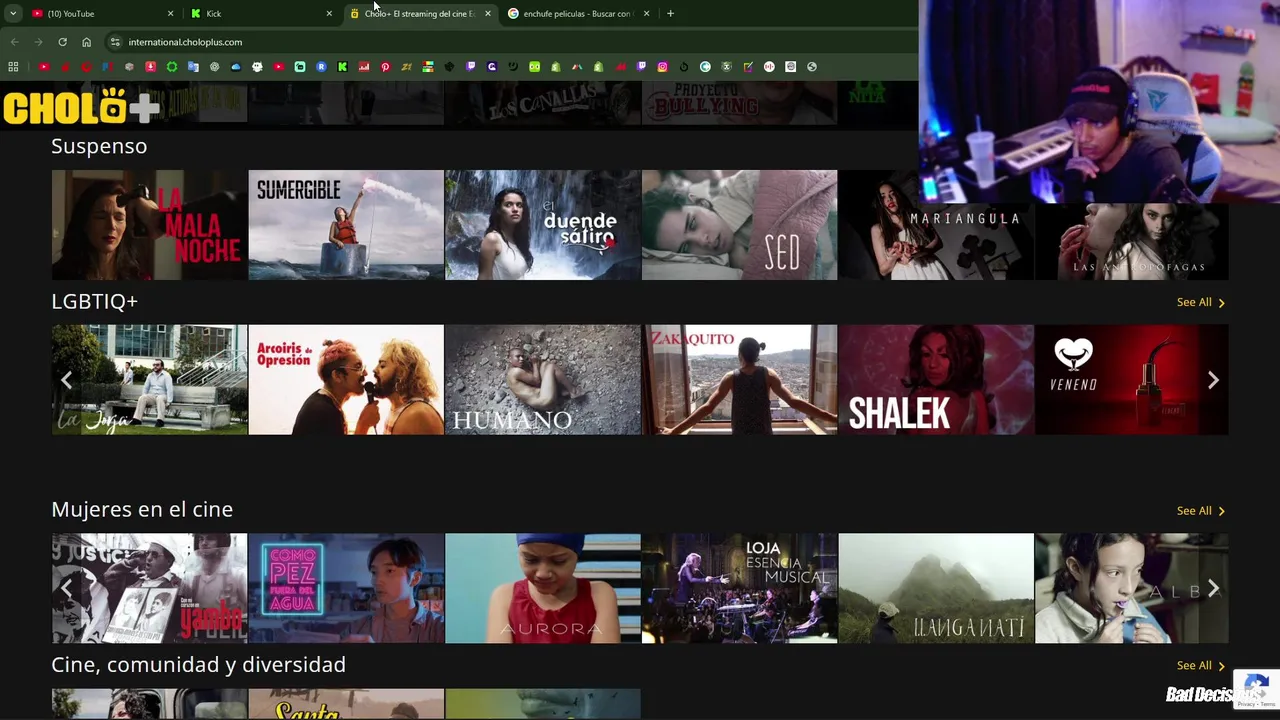Open Las Antropófagas thumbnail

tap(1132, 241)
